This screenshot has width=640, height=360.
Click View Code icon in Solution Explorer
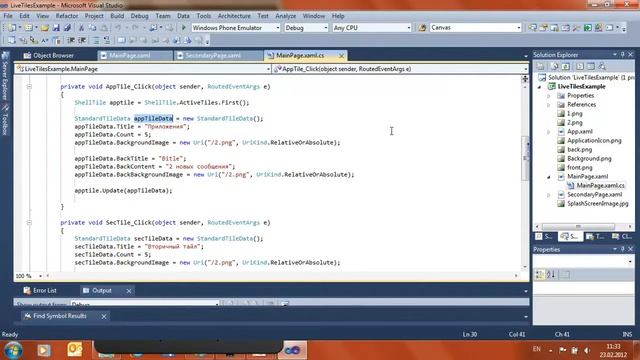click(580, 66)
